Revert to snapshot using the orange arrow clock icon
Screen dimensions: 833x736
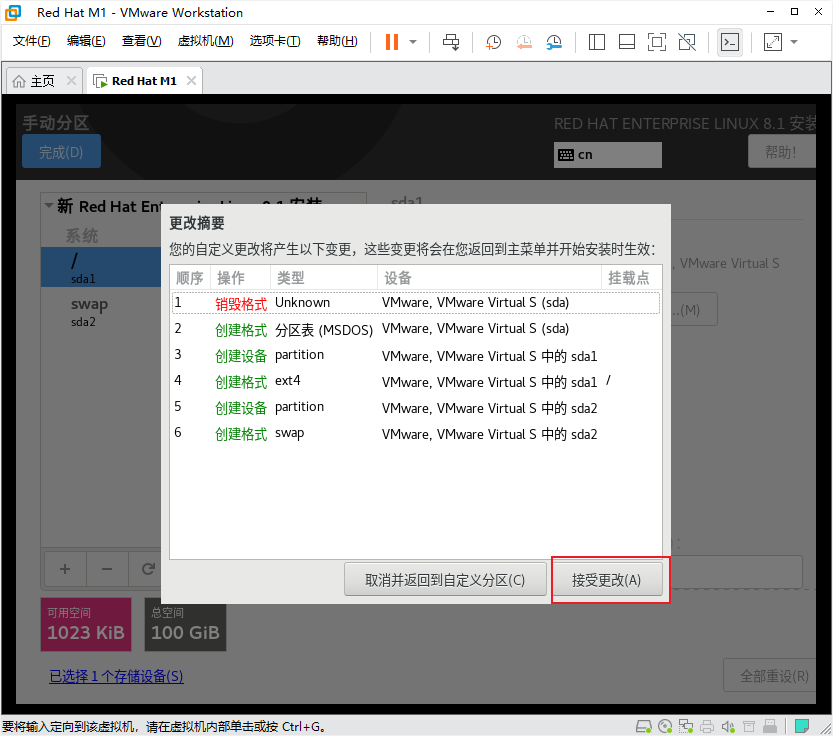click(x=524, y=42)
